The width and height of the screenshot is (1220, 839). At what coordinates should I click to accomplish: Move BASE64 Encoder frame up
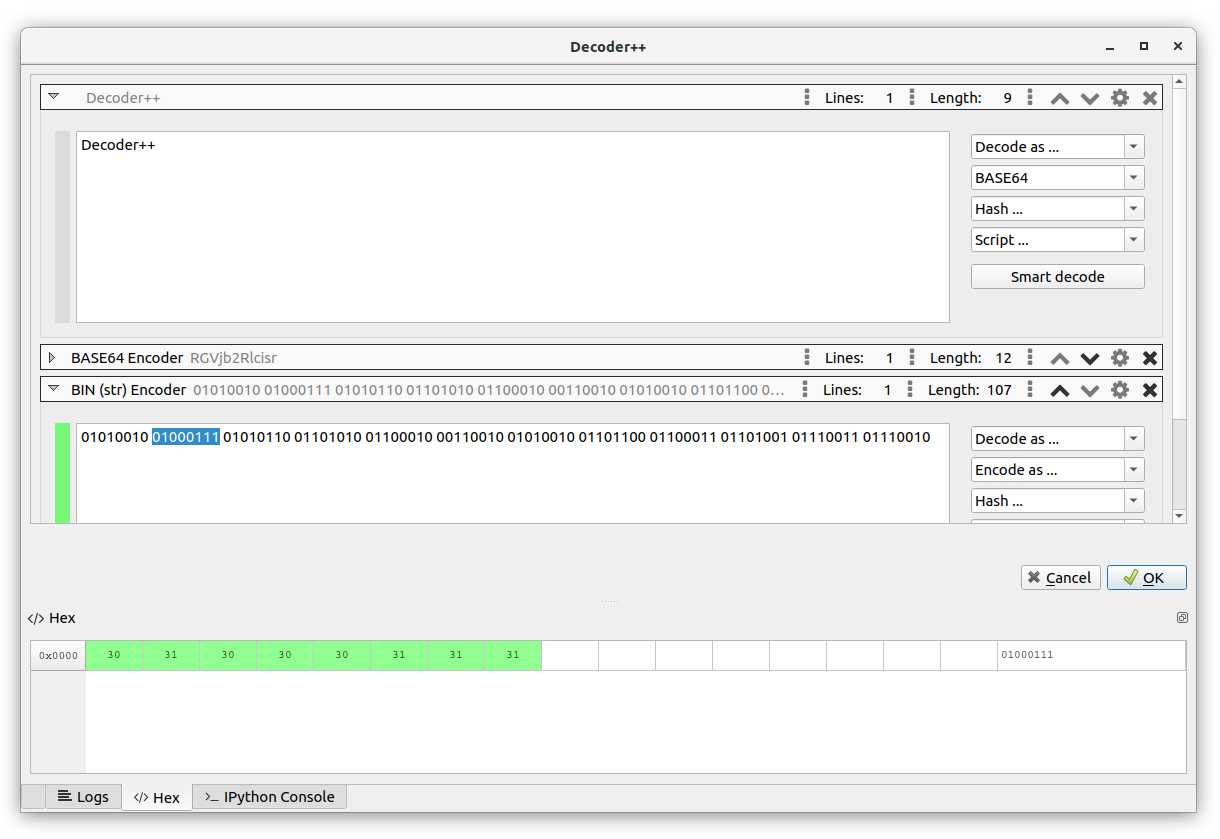click(1060, 358)
